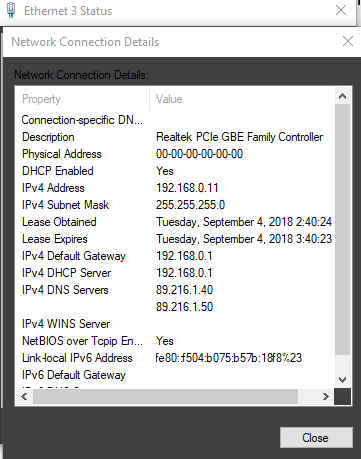This screenshot has width=361, height=459.
Task: Close the Network Connection Details dialog
Action: click(x=348, y=41)
